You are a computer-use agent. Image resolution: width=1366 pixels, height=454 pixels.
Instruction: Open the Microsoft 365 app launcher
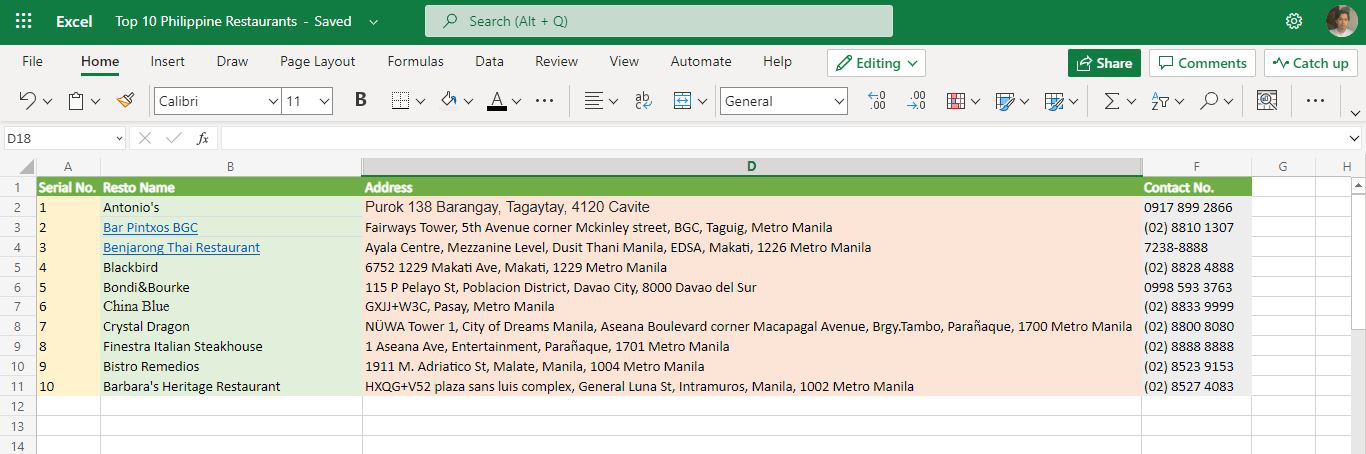click(x=24, y=21)
